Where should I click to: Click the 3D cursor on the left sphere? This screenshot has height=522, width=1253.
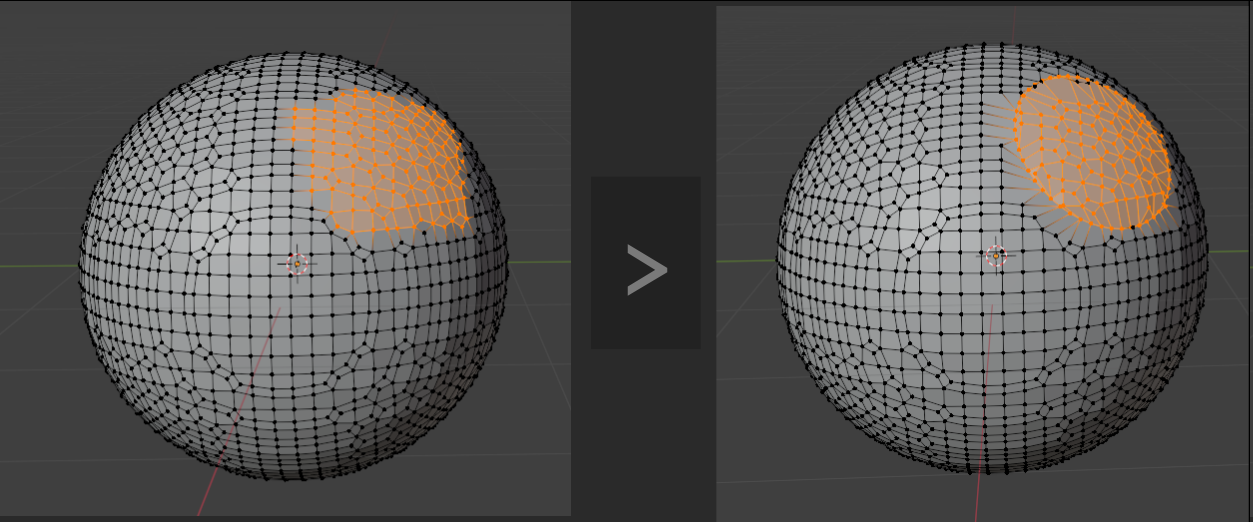point(297,263)
